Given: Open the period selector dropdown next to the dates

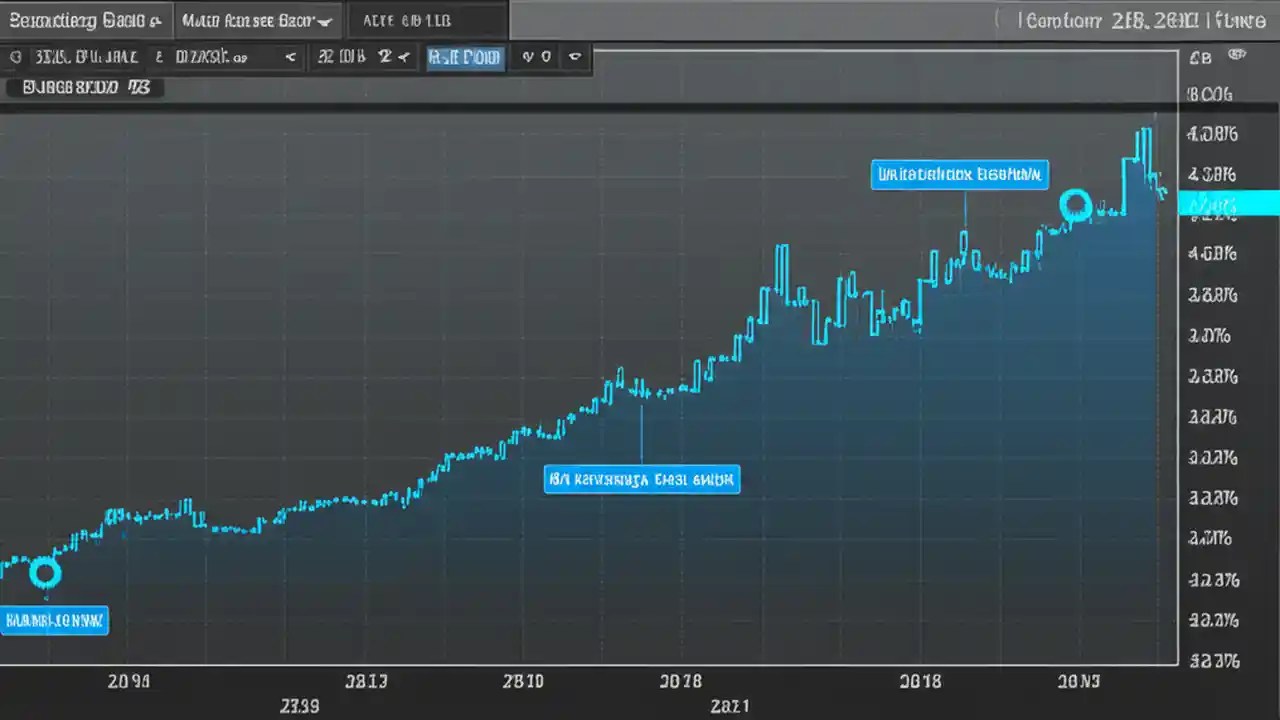Looking at the screenshot, I should 404,57.
